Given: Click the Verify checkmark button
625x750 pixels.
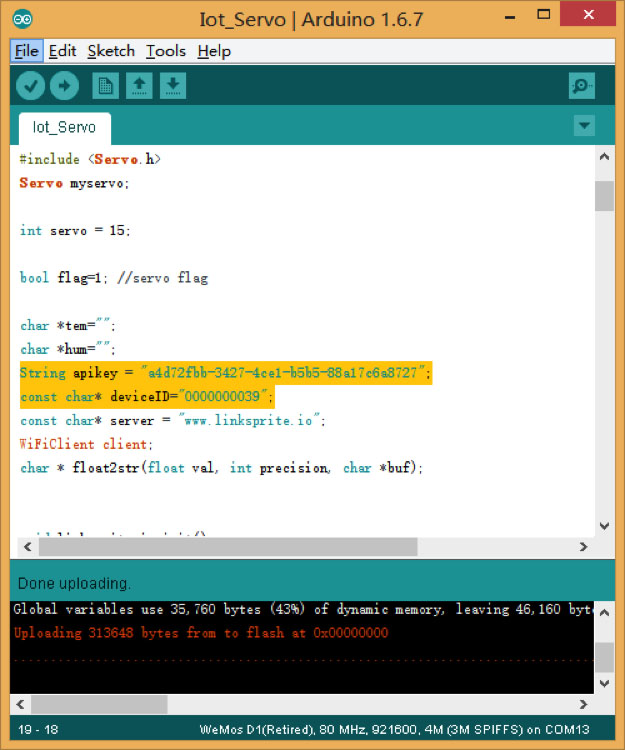Looking at the screenshot, I should [x=31, y=86].
